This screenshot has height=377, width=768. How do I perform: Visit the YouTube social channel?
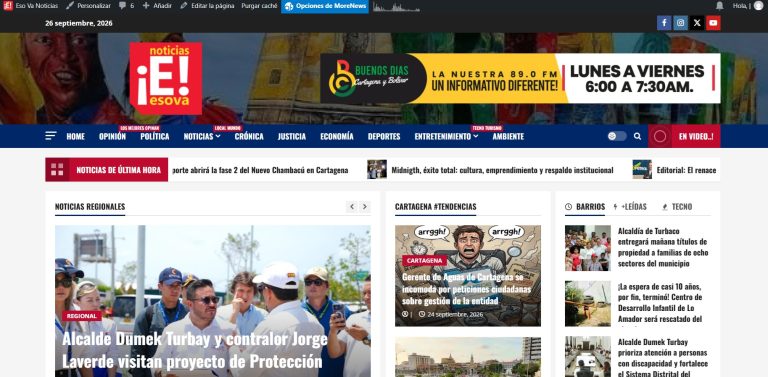point(713,23)
